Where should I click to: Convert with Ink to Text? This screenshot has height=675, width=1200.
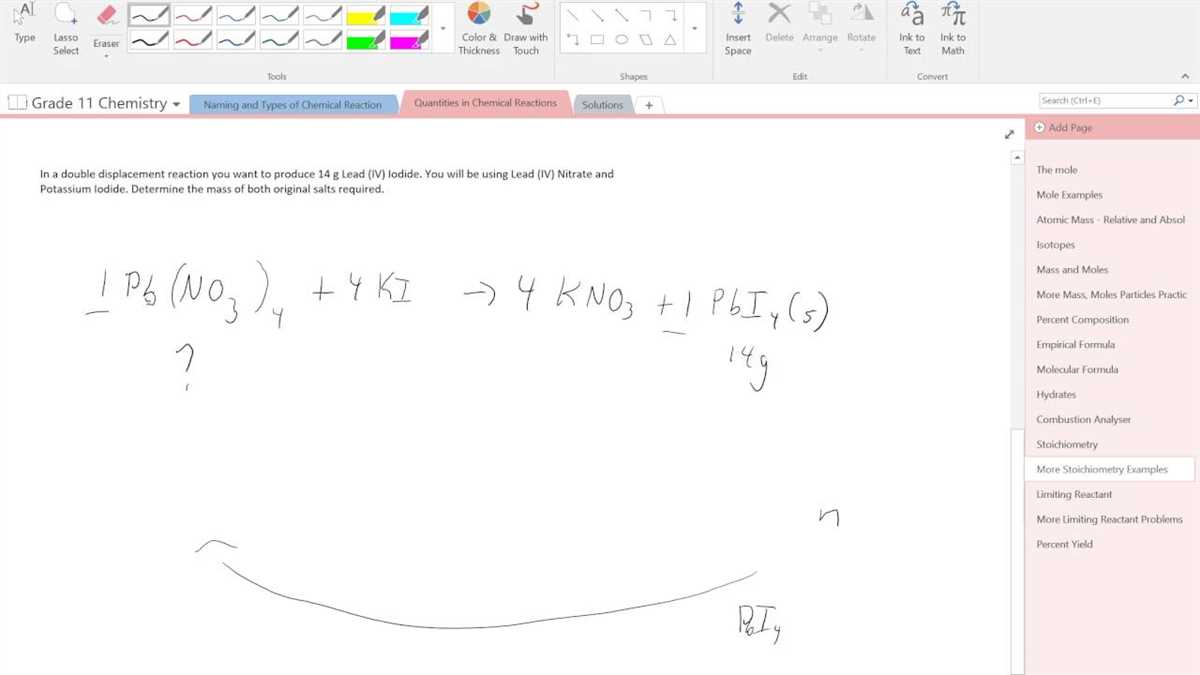(x=912, y=28)
